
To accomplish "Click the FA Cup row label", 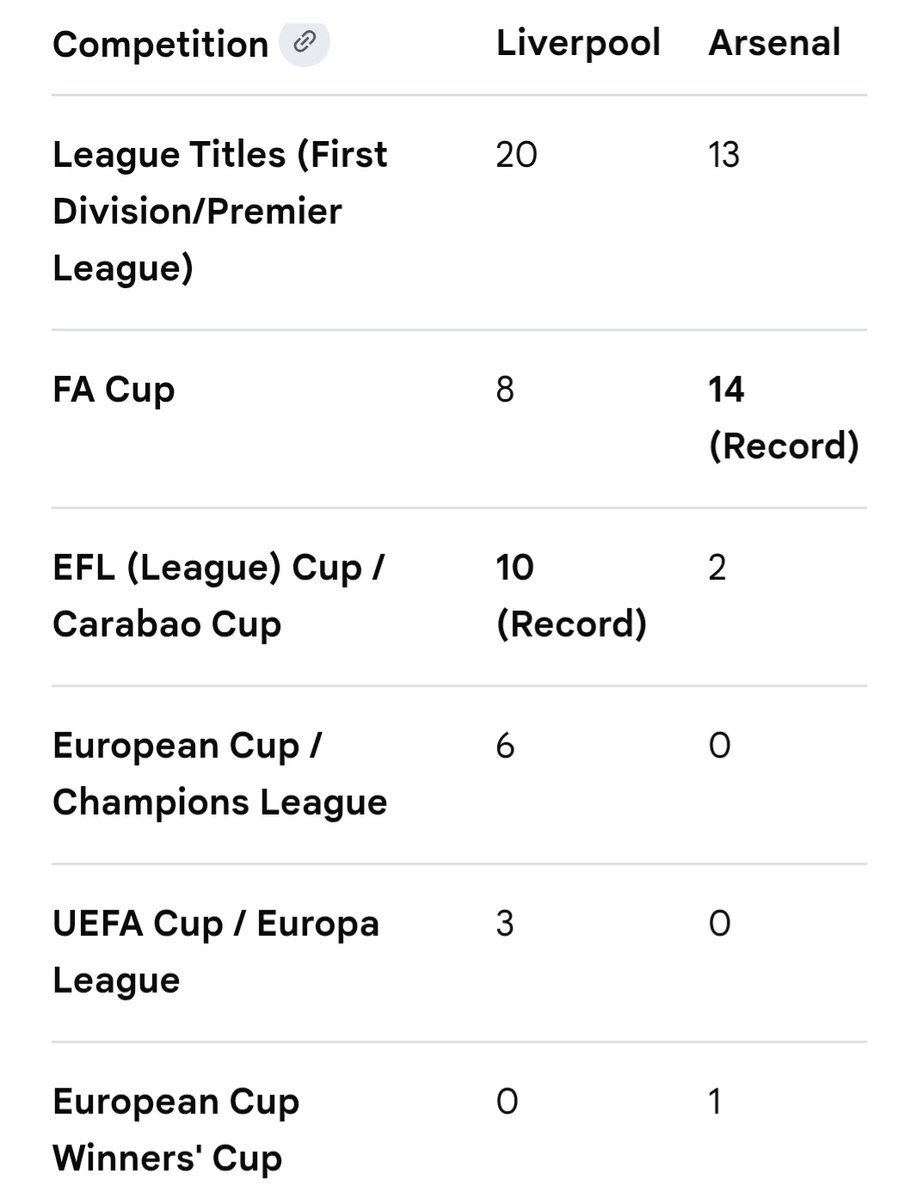I will (113, 389).
